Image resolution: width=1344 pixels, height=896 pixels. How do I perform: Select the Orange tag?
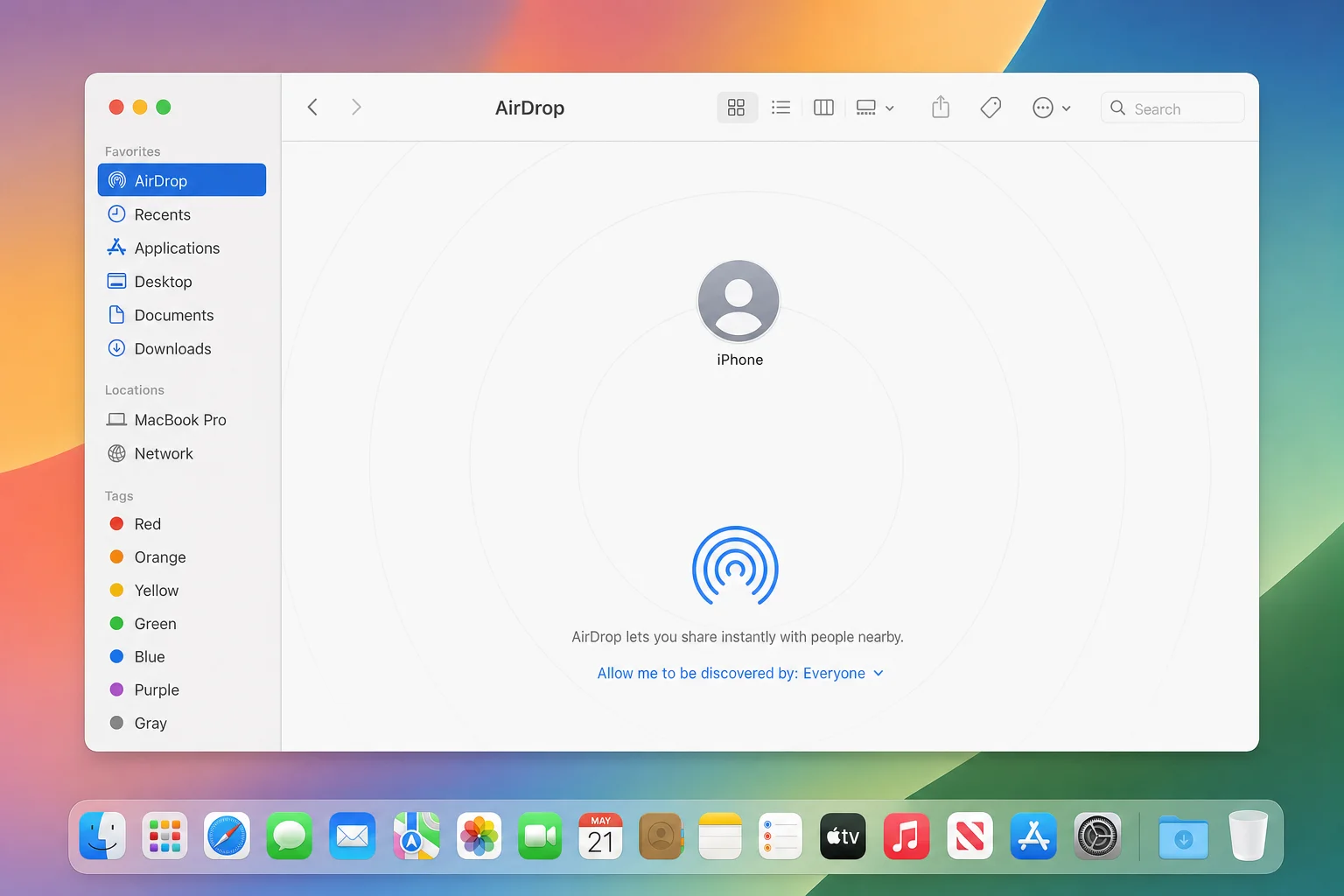(x=182, y=557)
